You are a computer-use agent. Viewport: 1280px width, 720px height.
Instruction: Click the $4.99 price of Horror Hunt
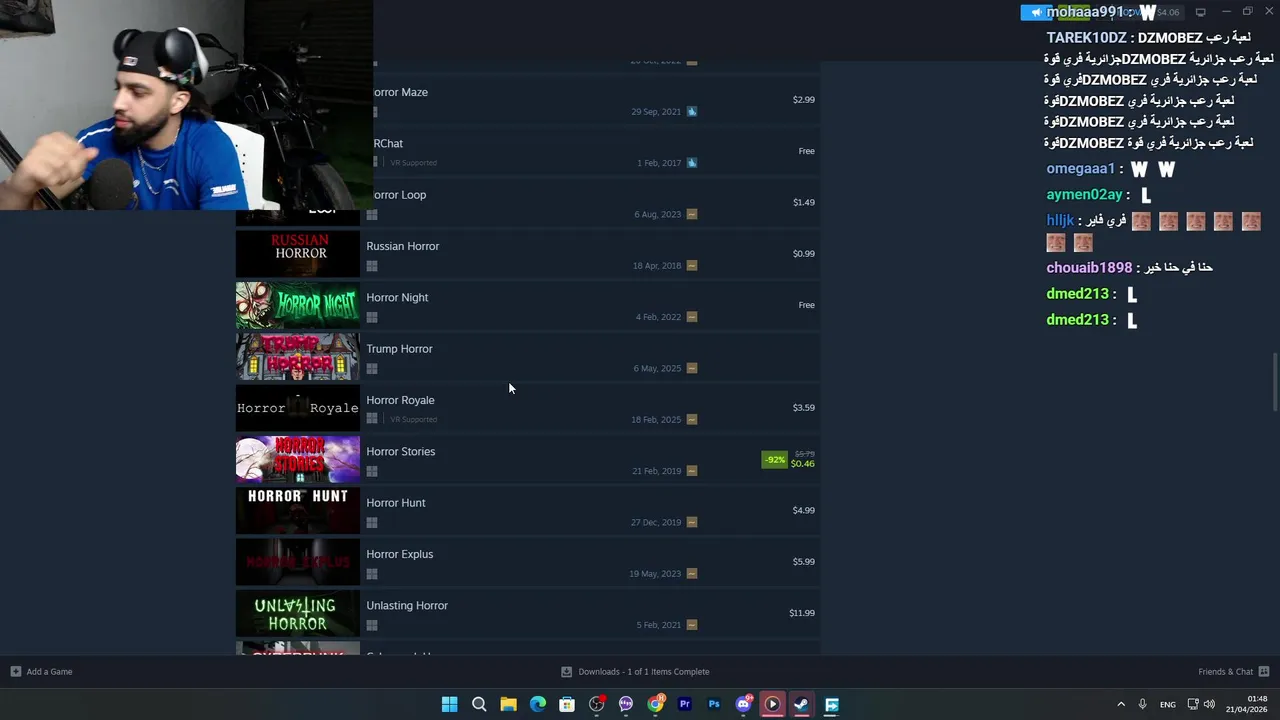click(804, 510)
